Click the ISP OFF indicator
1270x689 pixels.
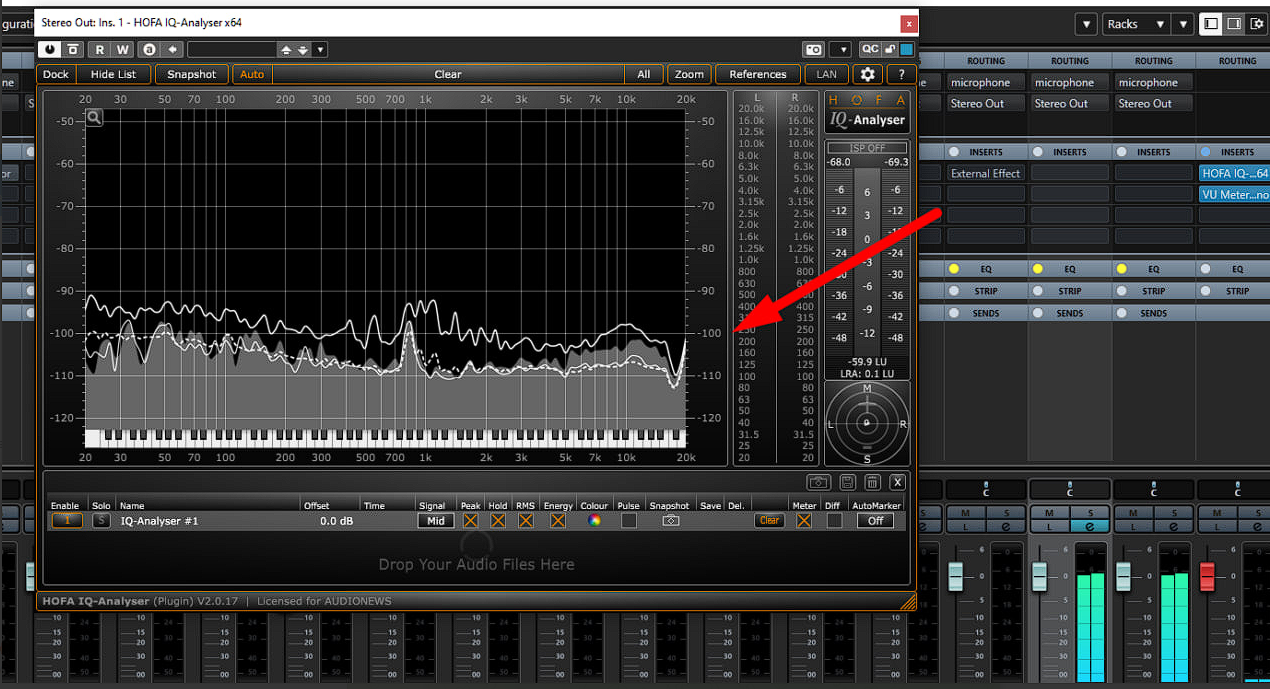pyautogui.click(x=868, y=148)
